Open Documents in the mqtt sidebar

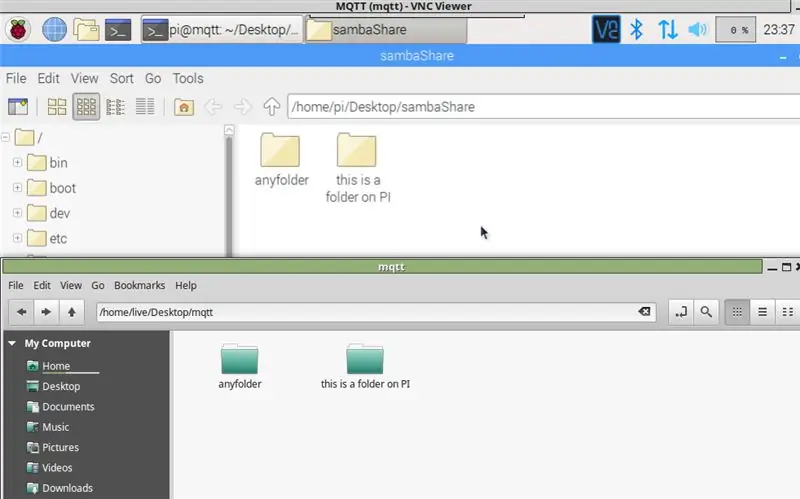tap(60, 407)
